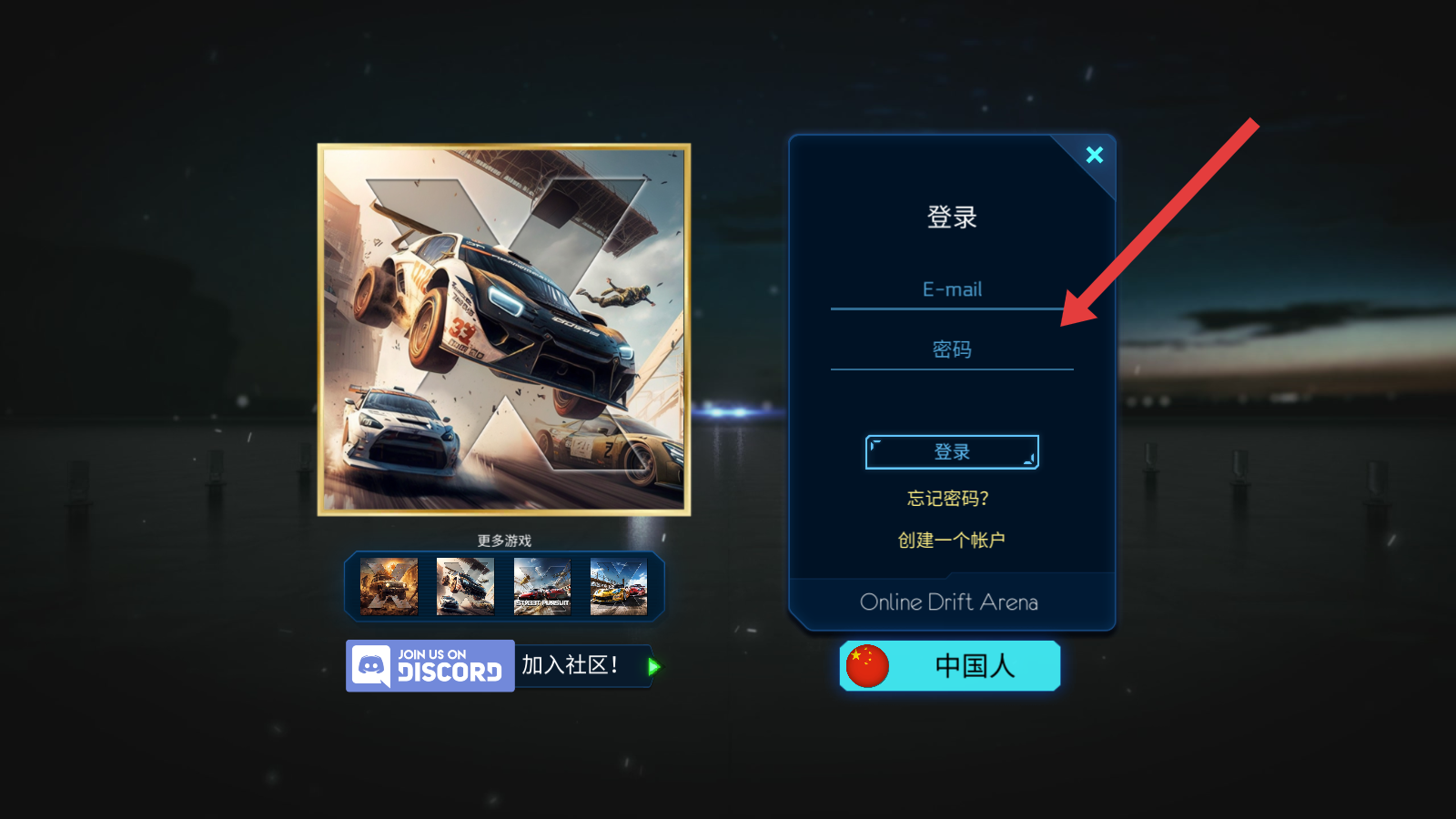Click the Chinese flag icon
1456x819 pixels.
coord(867,666)
